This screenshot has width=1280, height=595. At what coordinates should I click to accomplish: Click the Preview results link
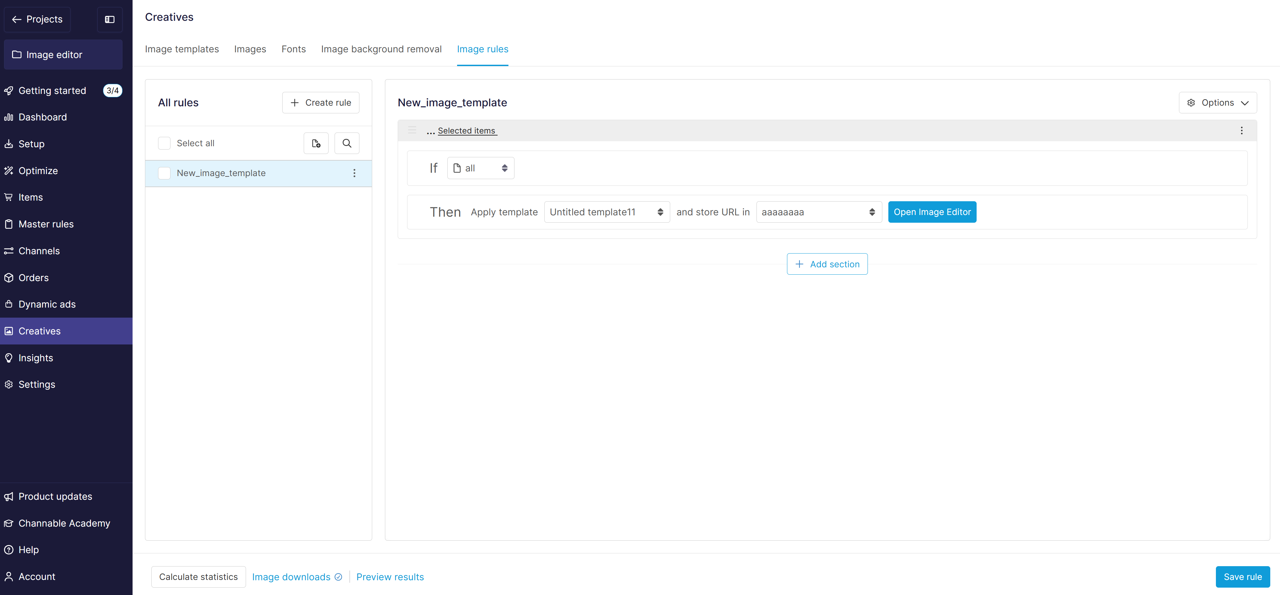[390, 577]
